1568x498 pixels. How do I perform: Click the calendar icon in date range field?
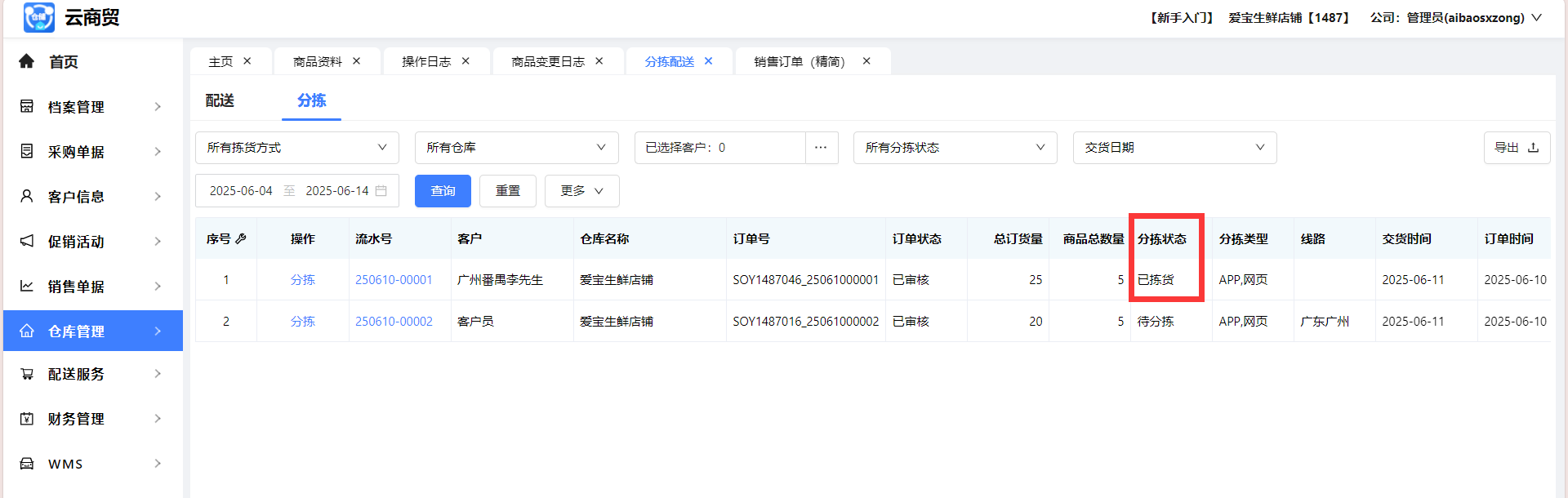tap(381, 190)
